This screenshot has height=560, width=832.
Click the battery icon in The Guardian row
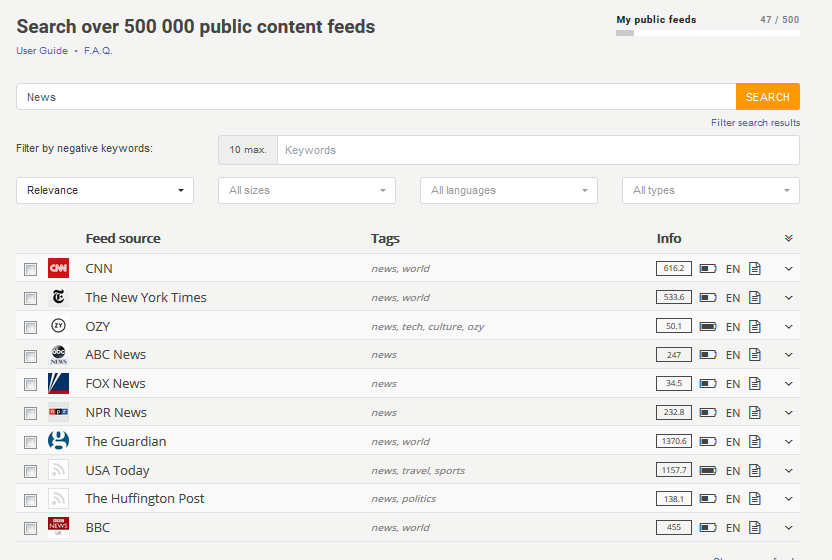(x=708, y=441)
